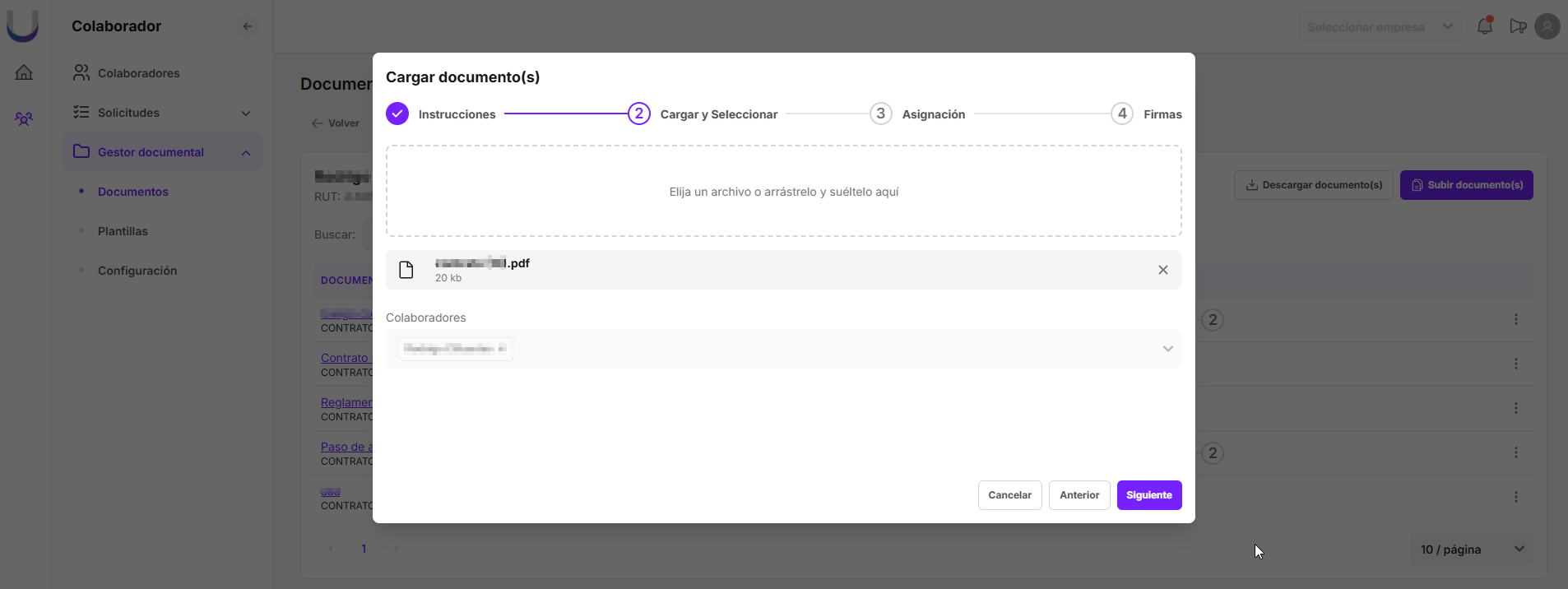Screen dimensions: 1568x589
Task: Click the home icon in sidebar
Action: [24, 72]
